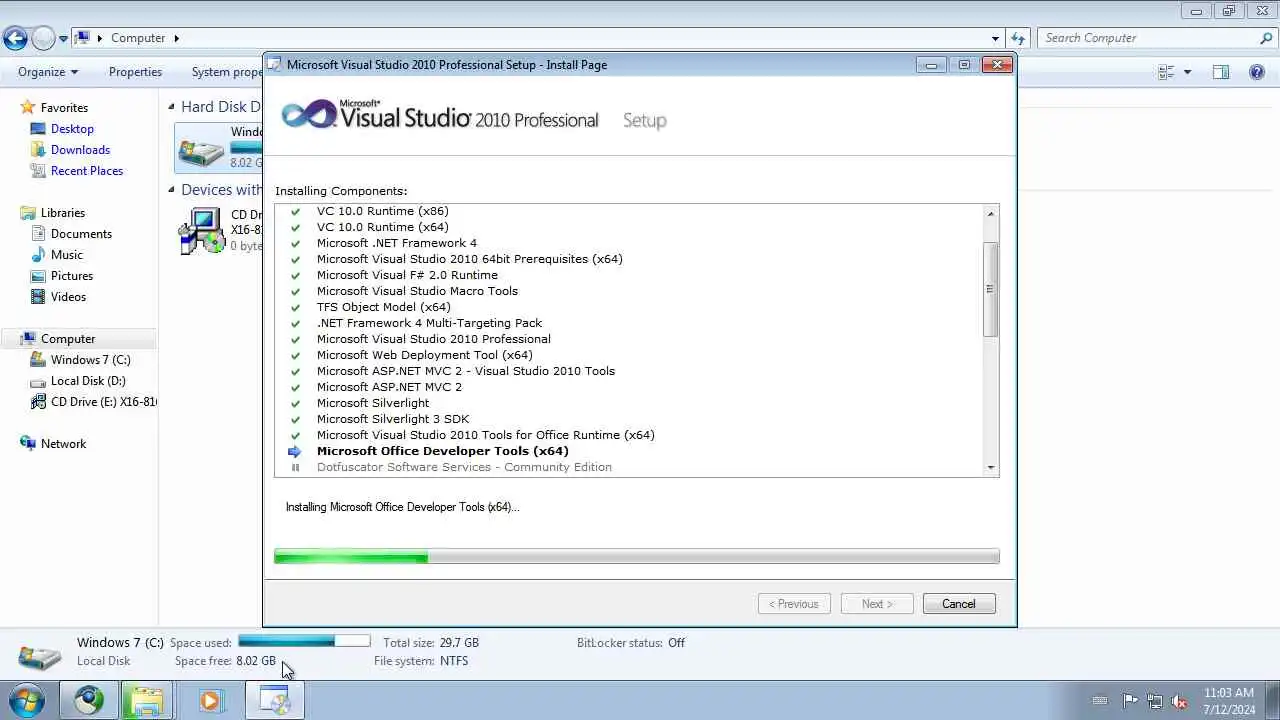
Task: Refresh the Explorer window
Action: 1018,38
